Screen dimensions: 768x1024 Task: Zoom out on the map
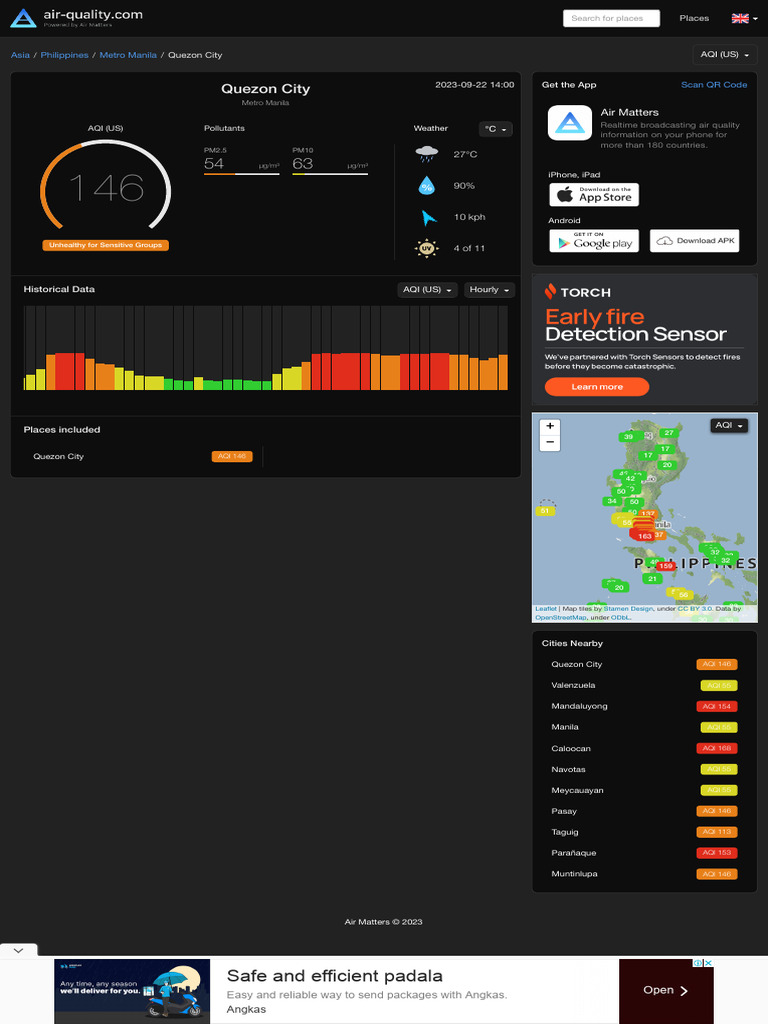(550, 442)
